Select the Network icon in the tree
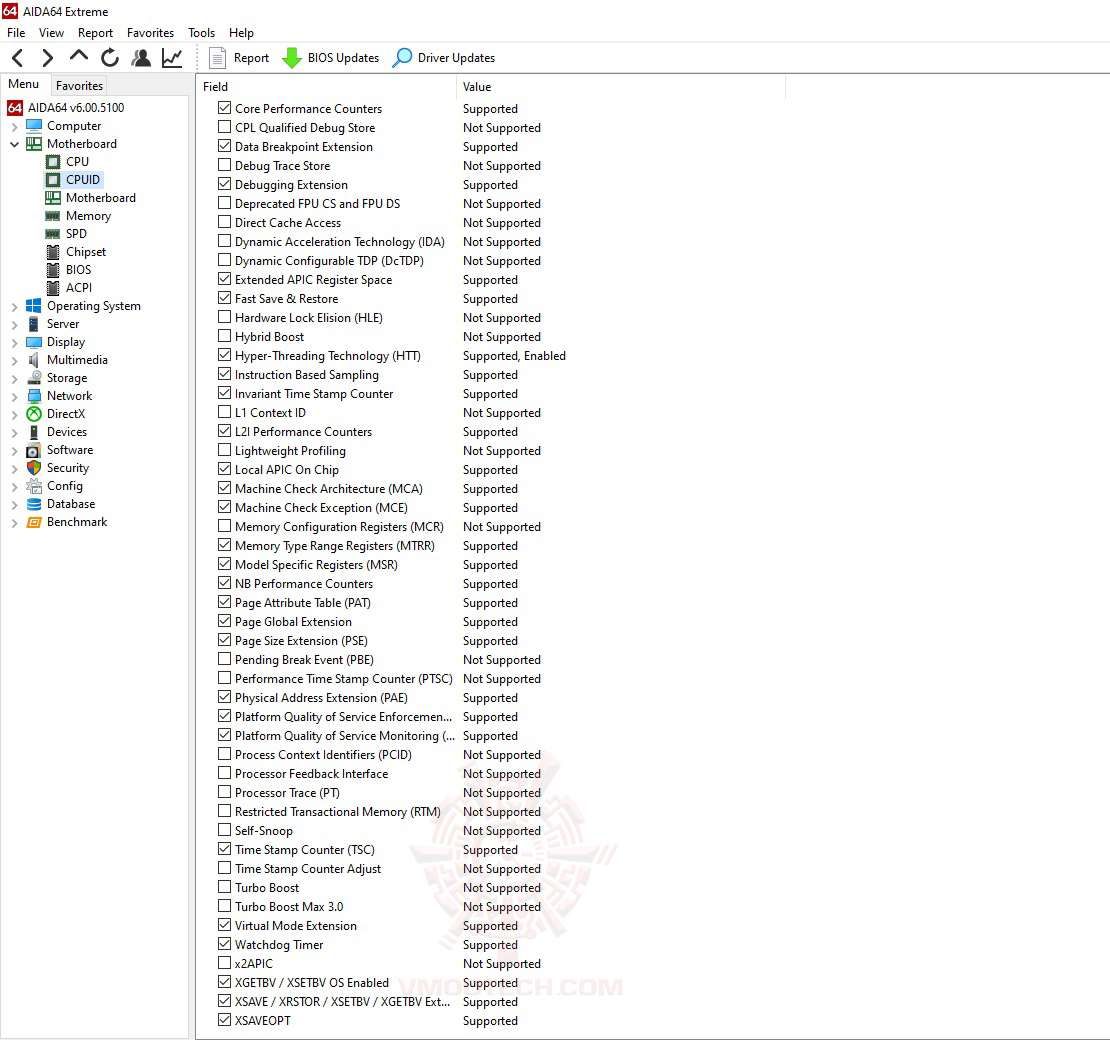Screen dimensions: 1110x1040 (x=34, y=396)
